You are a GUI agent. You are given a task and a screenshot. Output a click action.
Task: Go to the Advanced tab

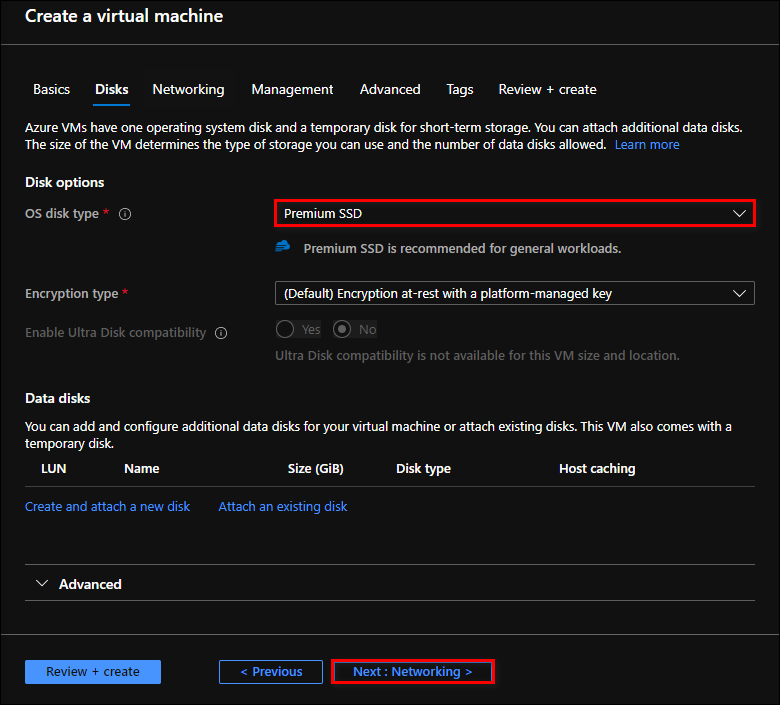coord(390,89)
